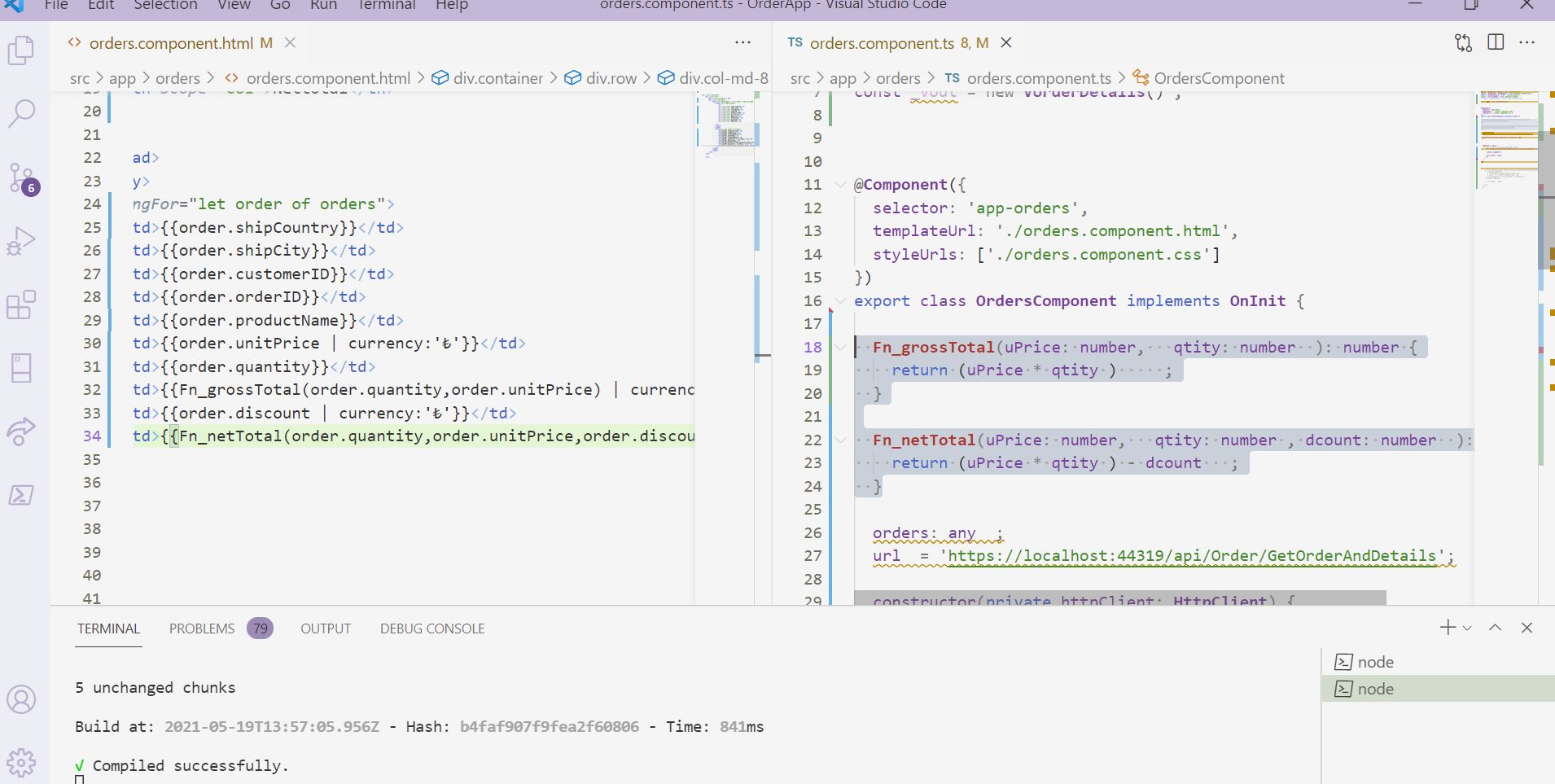
Task: Close the orders.component.html tab
Action: tap(290, 42)
